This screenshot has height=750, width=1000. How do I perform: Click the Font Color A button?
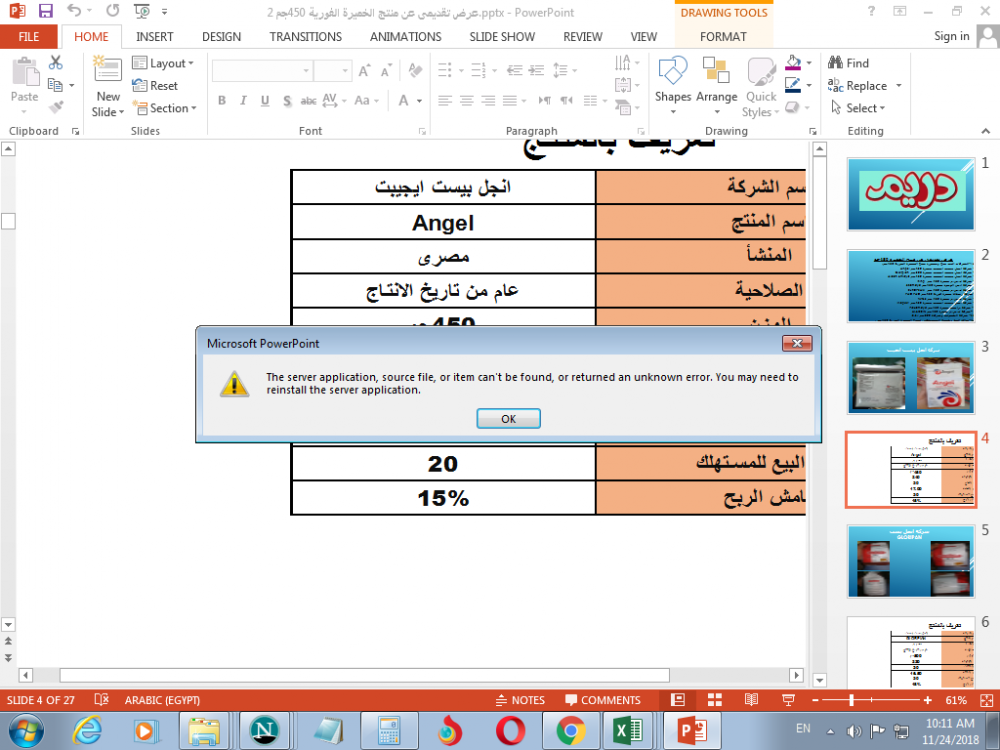(404, 100)
